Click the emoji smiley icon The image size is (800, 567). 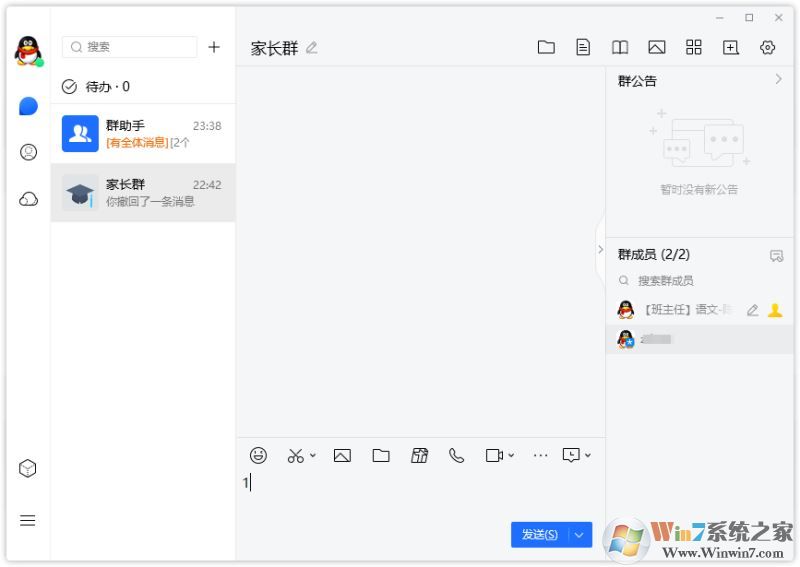(x=259, y=455)
